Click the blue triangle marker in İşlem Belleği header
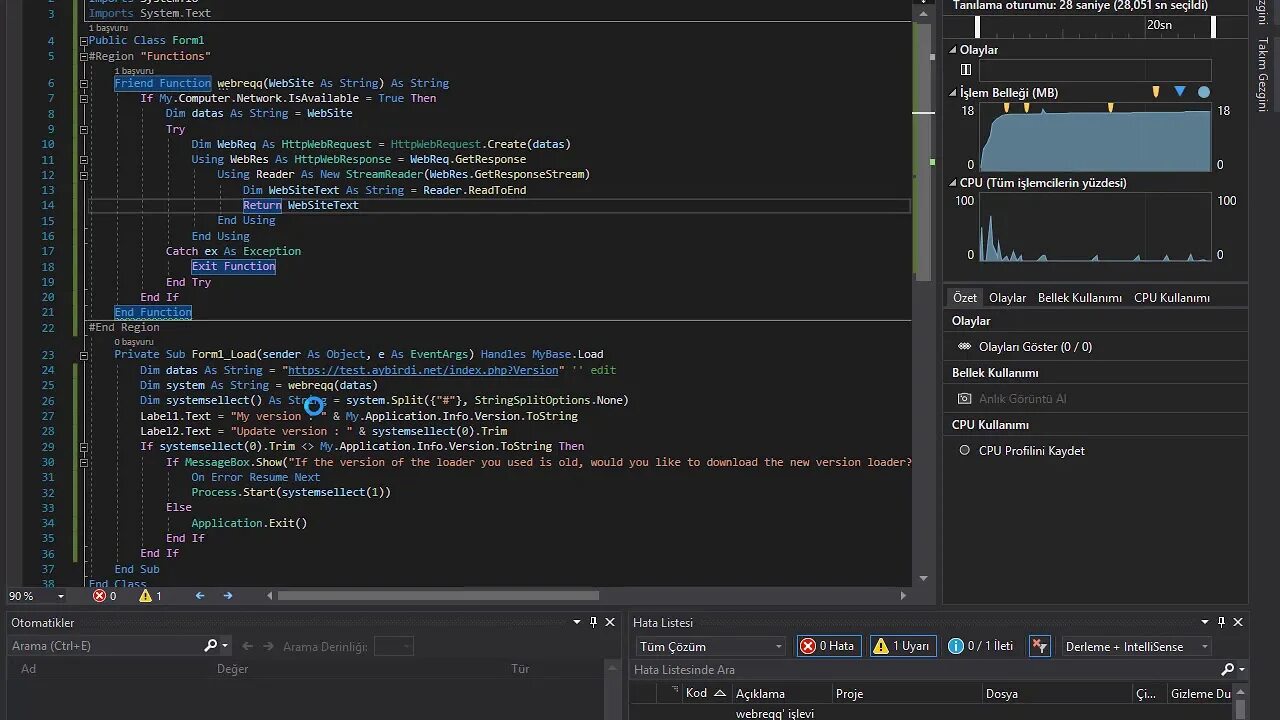Image resolution: width=1280 pixels, height=720 pixels. coord(1180,92)
